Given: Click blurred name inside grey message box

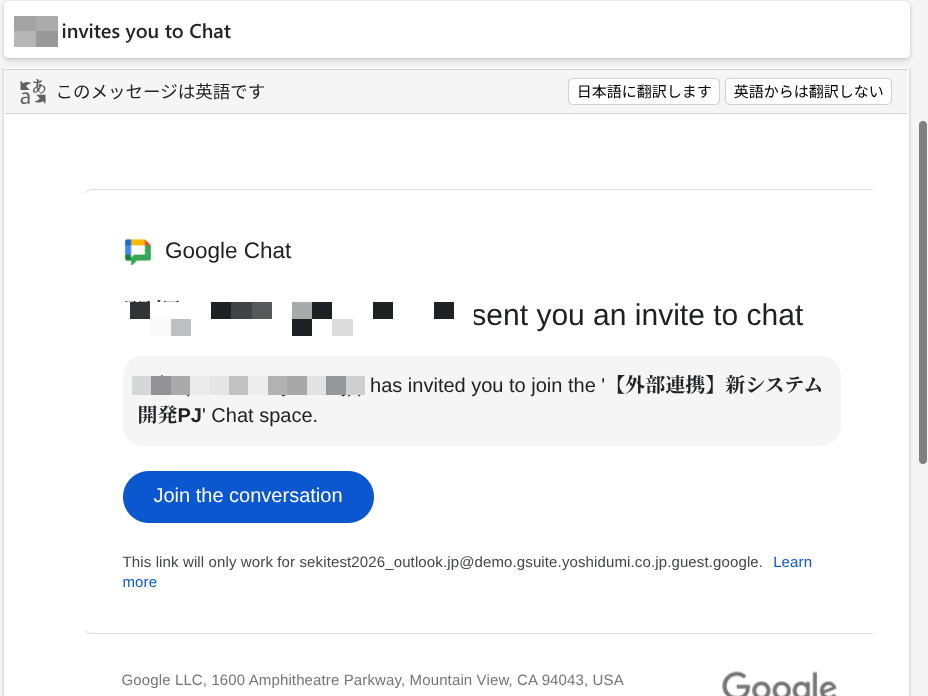Looking at the screenshot, I should [x=248, y=385].
